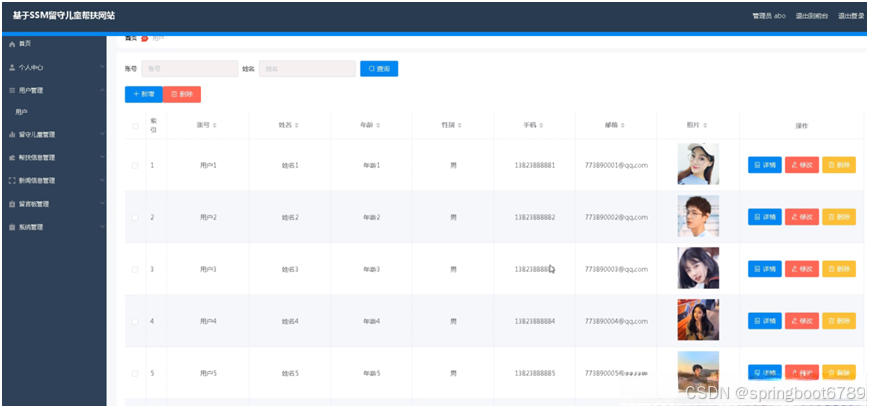Click 退出到前台 in top bar
869x408 pixels.
[812, 16]
